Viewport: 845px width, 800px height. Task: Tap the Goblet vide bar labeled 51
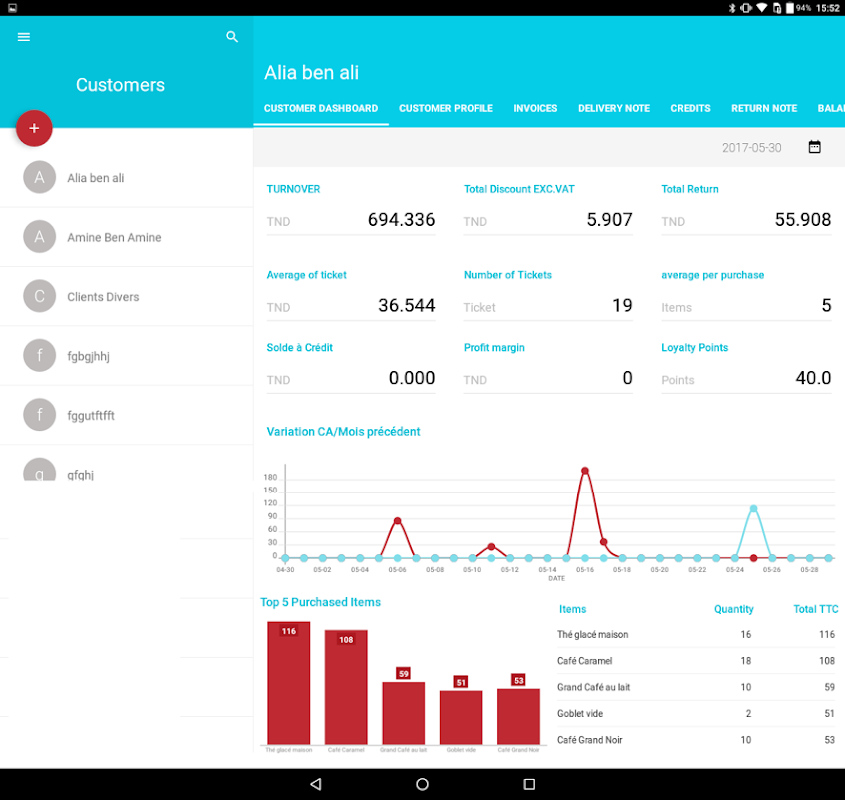pyautogui.click(x=461, y=718)
